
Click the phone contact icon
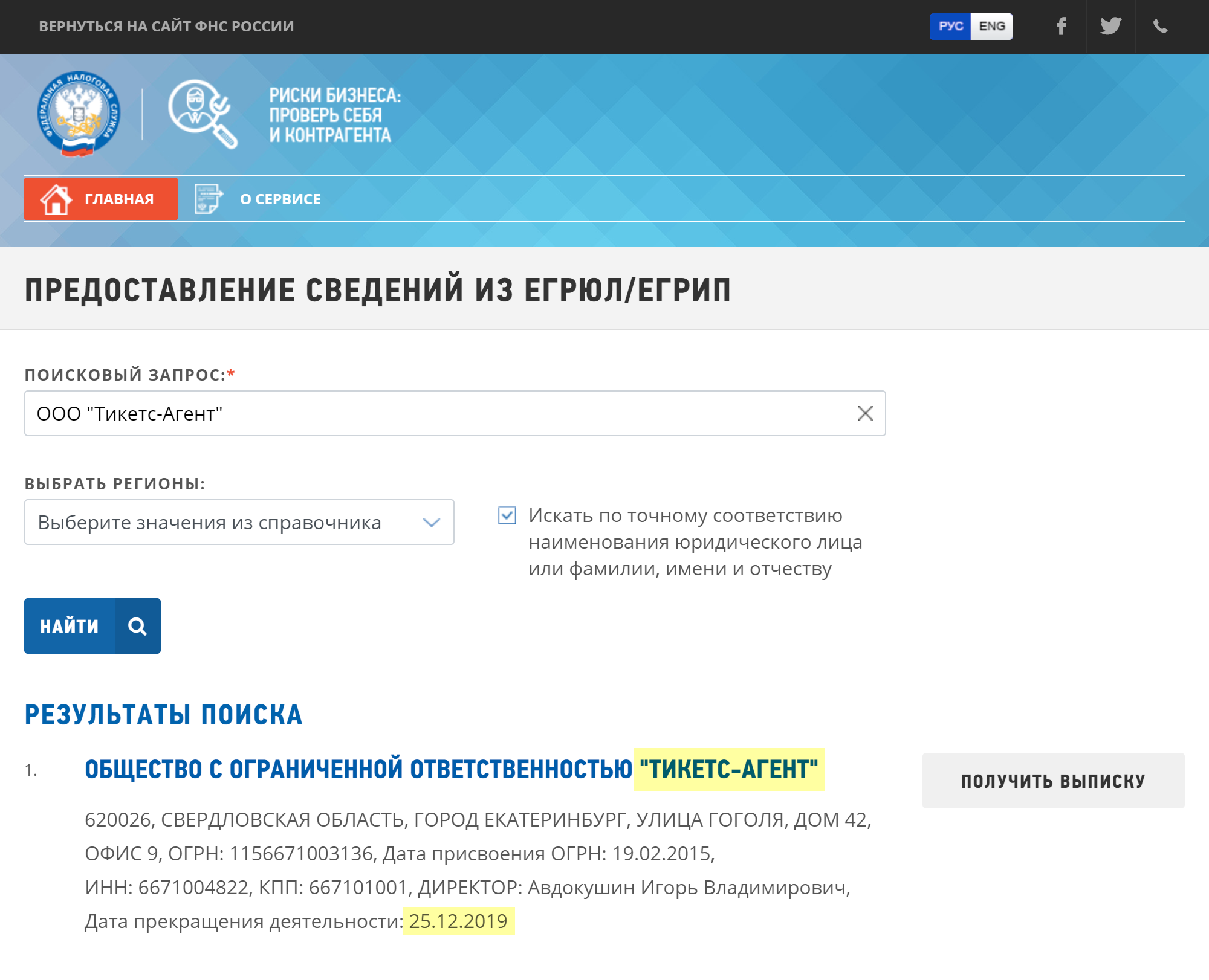(x=1161, y=26)
